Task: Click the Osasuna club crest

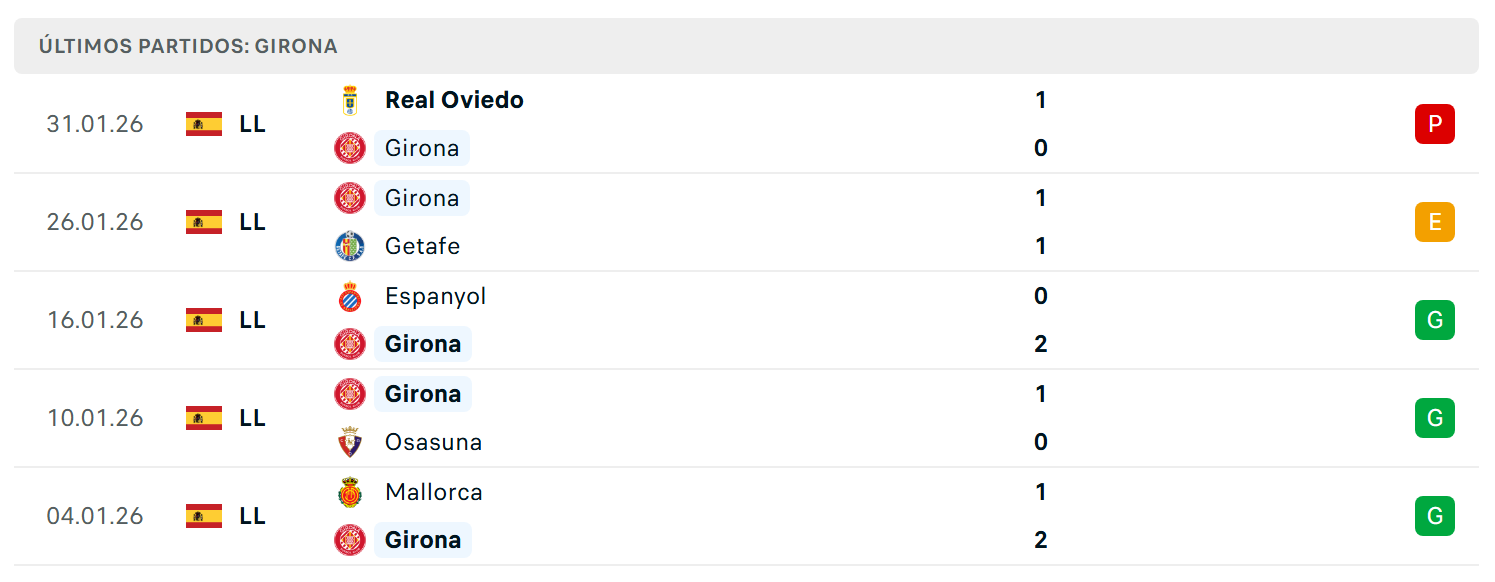Action: point(350,442)
